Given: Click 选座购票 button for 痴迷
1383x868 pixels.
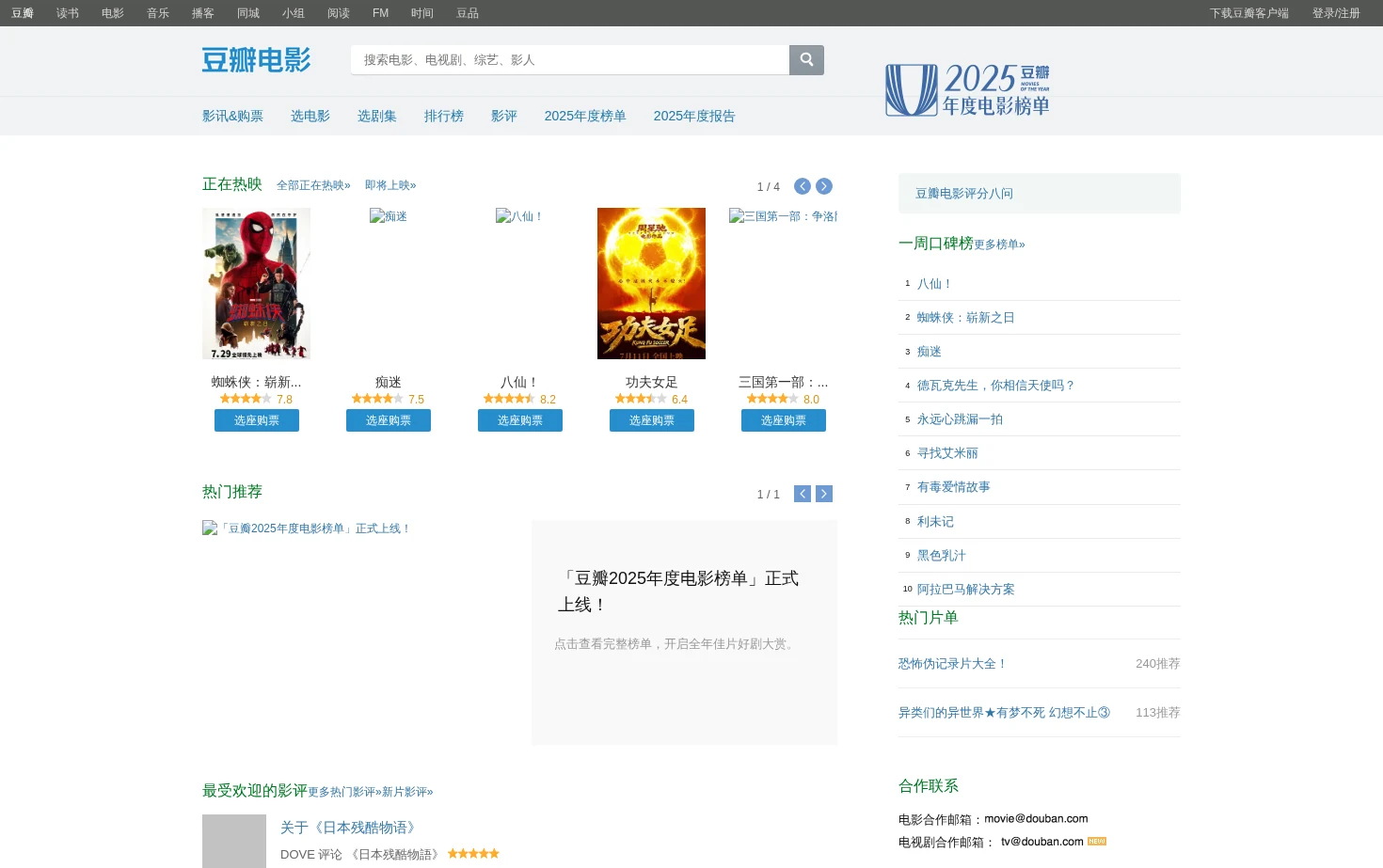Looking at the screenshot, I should click(x=389, y=420).
